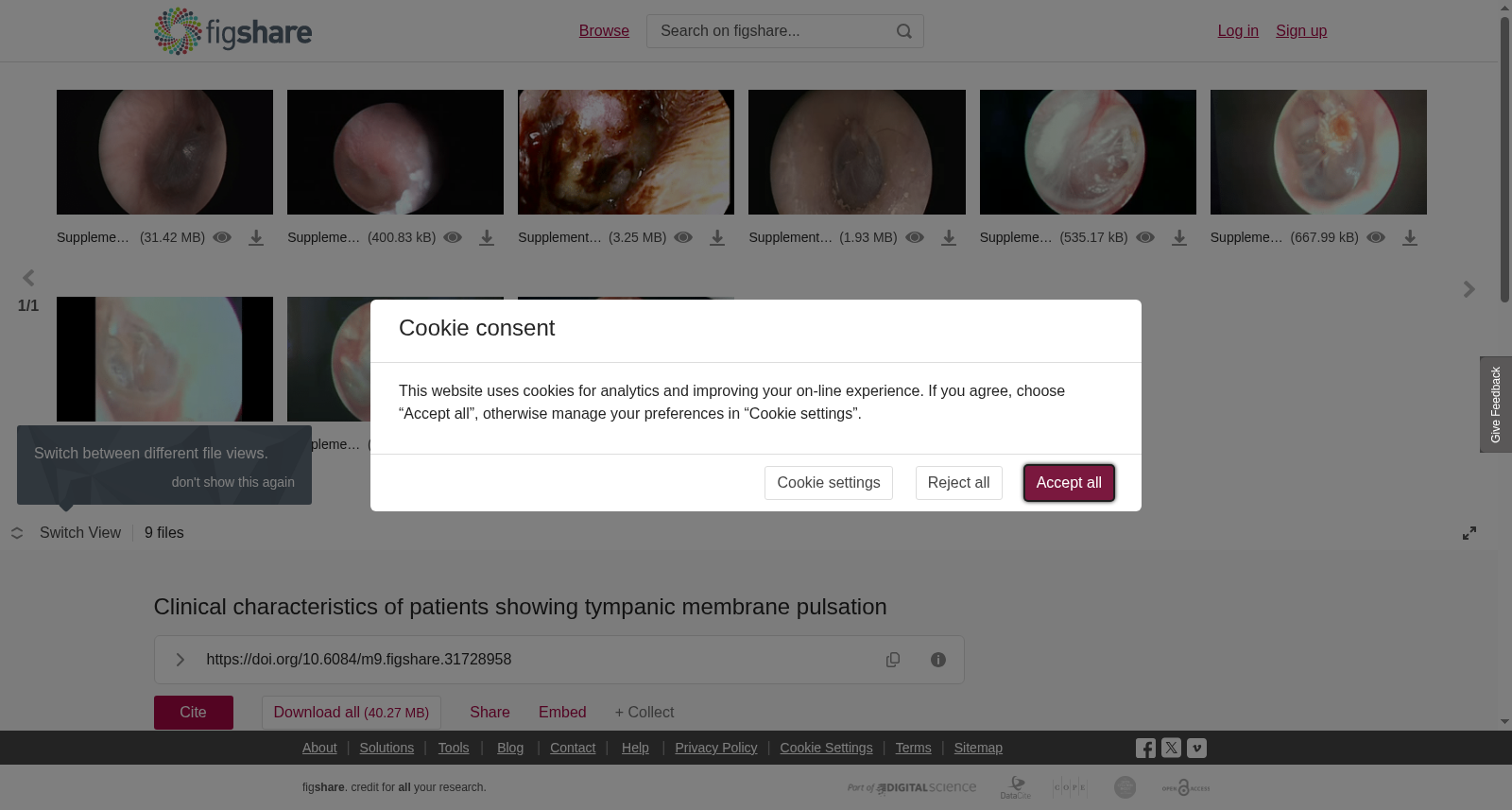Open figshare's Facebook page
This screenshot has width=1512, height=810.
click(1145, 749)
